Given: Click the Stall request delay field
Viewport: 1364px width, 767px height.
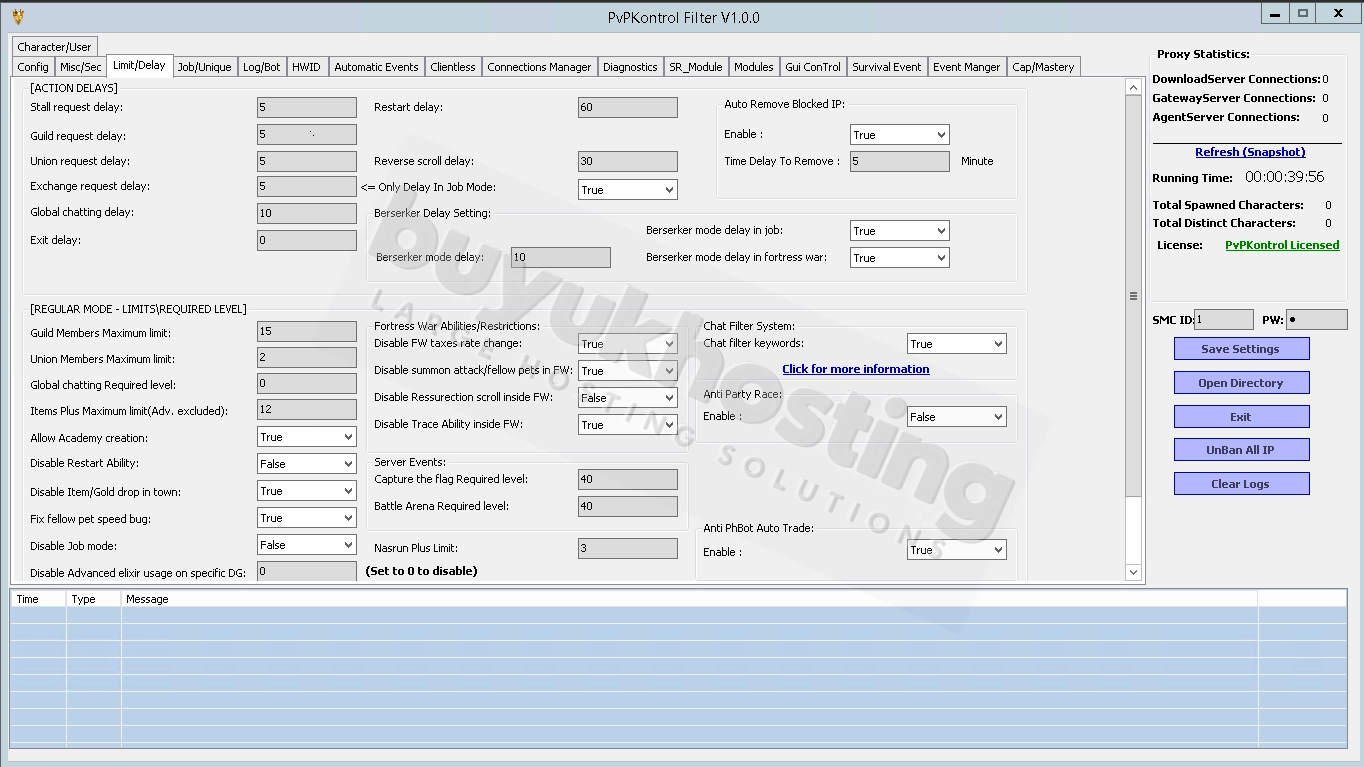Looking at the screenshot, I should coord(306,107).
